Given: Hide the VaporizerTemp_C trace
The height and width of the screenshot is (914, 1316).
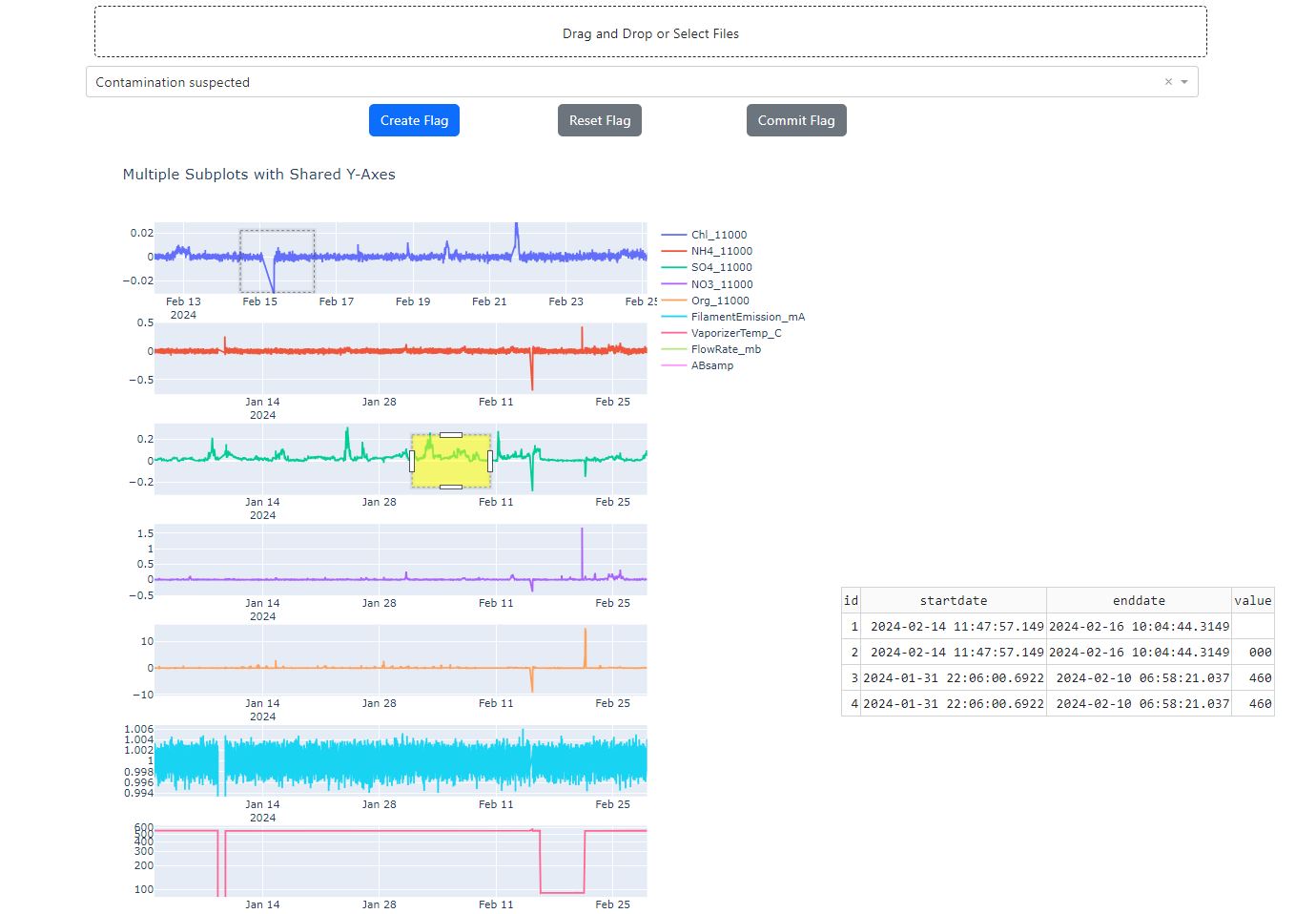Looking at the screenshot, I should 736,332.
